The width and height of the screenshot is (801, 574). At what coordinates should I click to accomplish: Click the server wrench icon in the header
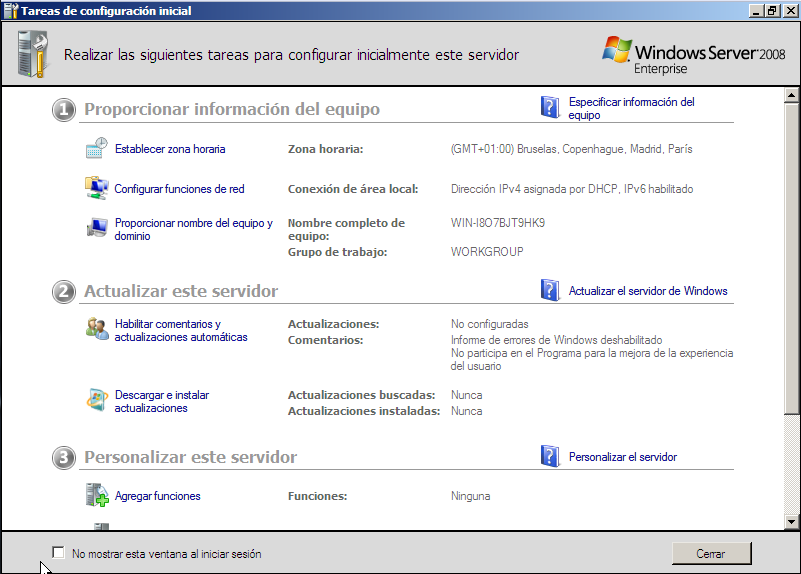33,54
